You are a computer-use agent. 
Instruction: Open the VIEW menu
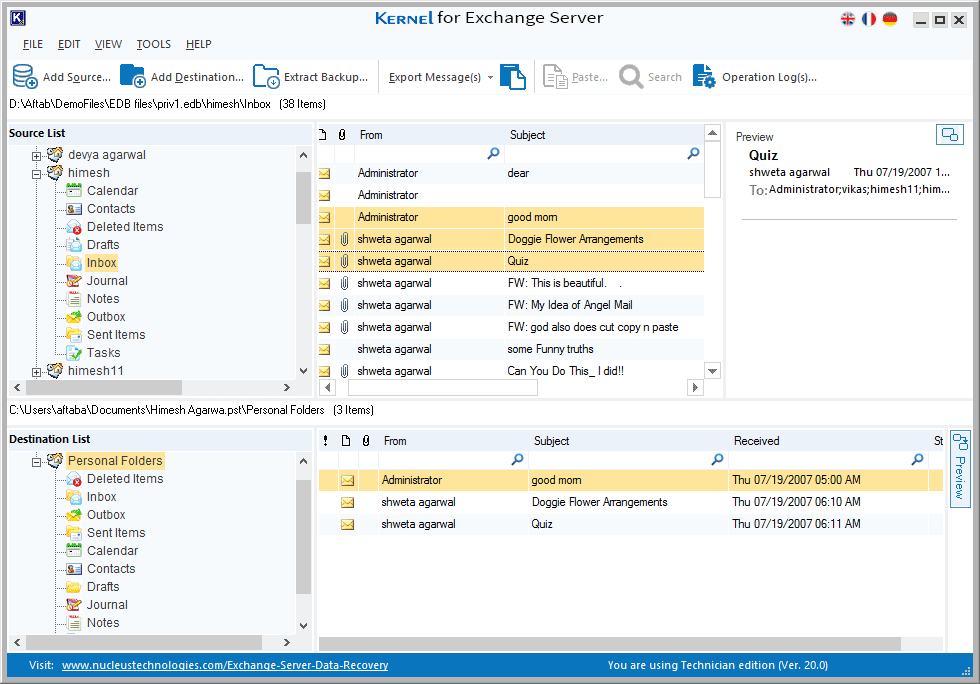coord(108,44)
